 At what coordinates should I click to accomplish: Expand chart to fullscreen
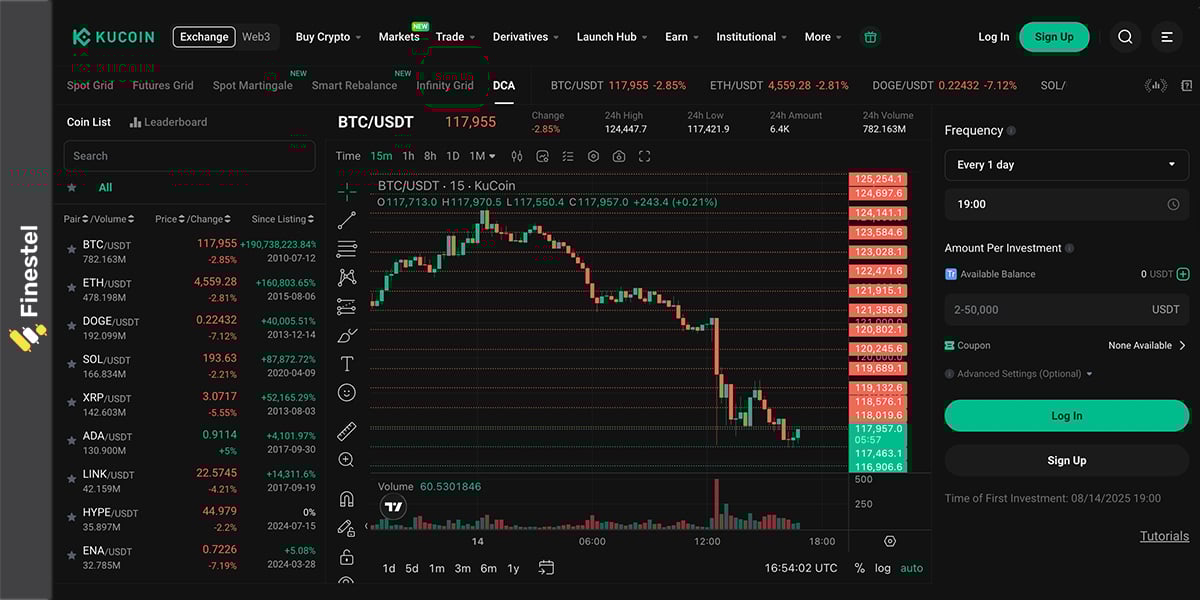644,156
